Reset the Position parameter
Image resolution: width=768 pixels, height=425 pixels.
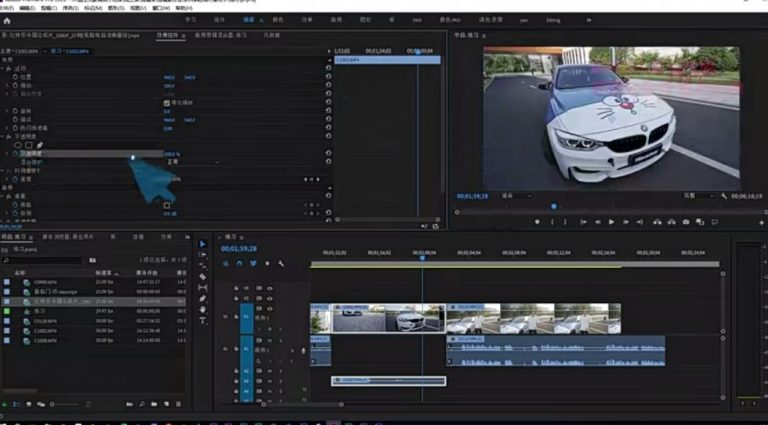328,77
